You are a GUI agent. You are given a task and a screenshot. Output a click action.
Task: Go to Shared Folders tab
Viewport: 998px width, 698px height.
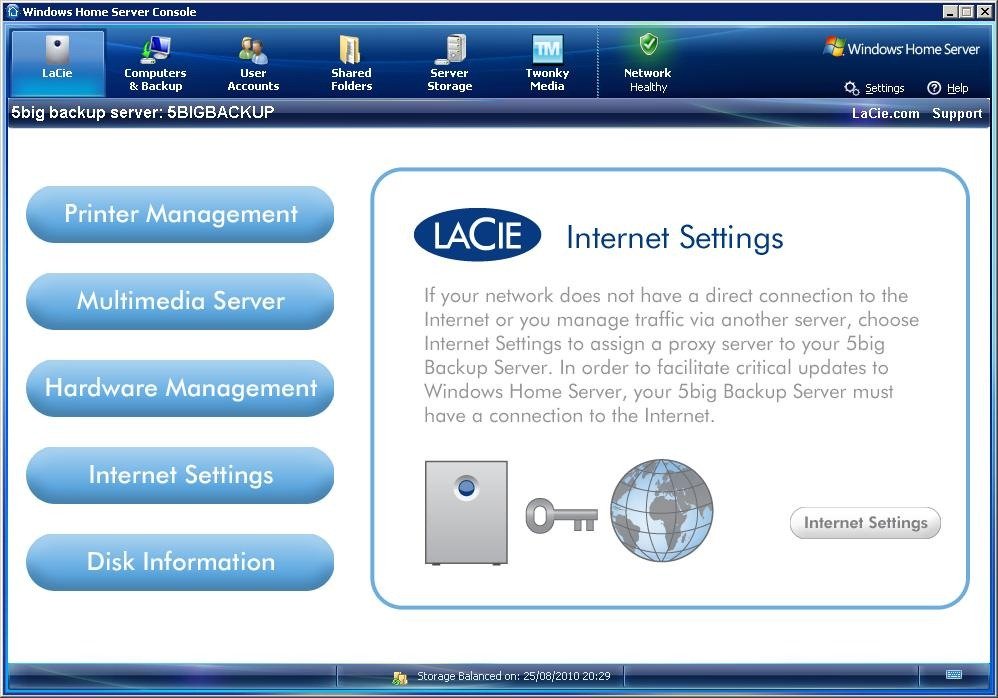351,63
